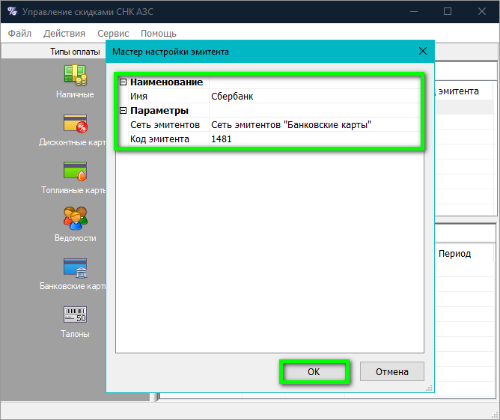Viewport: 500px width, 420px height.
Task: Click the Период column header
Action: [x=454, y=254]
